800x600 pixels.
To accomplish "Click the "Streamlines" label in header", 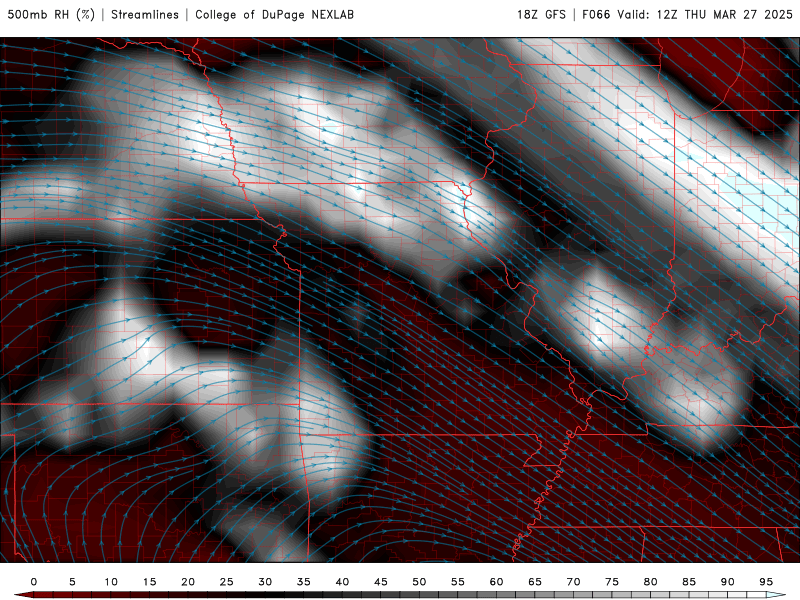I will pyautogui.click(x=145, y=15).
